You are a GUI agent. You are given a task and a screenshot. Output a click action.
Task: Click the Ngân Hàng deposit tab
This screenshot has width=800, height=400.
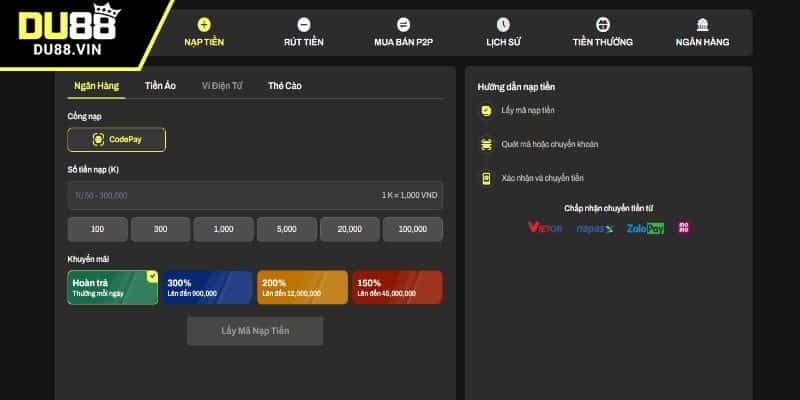click(96, 86)
